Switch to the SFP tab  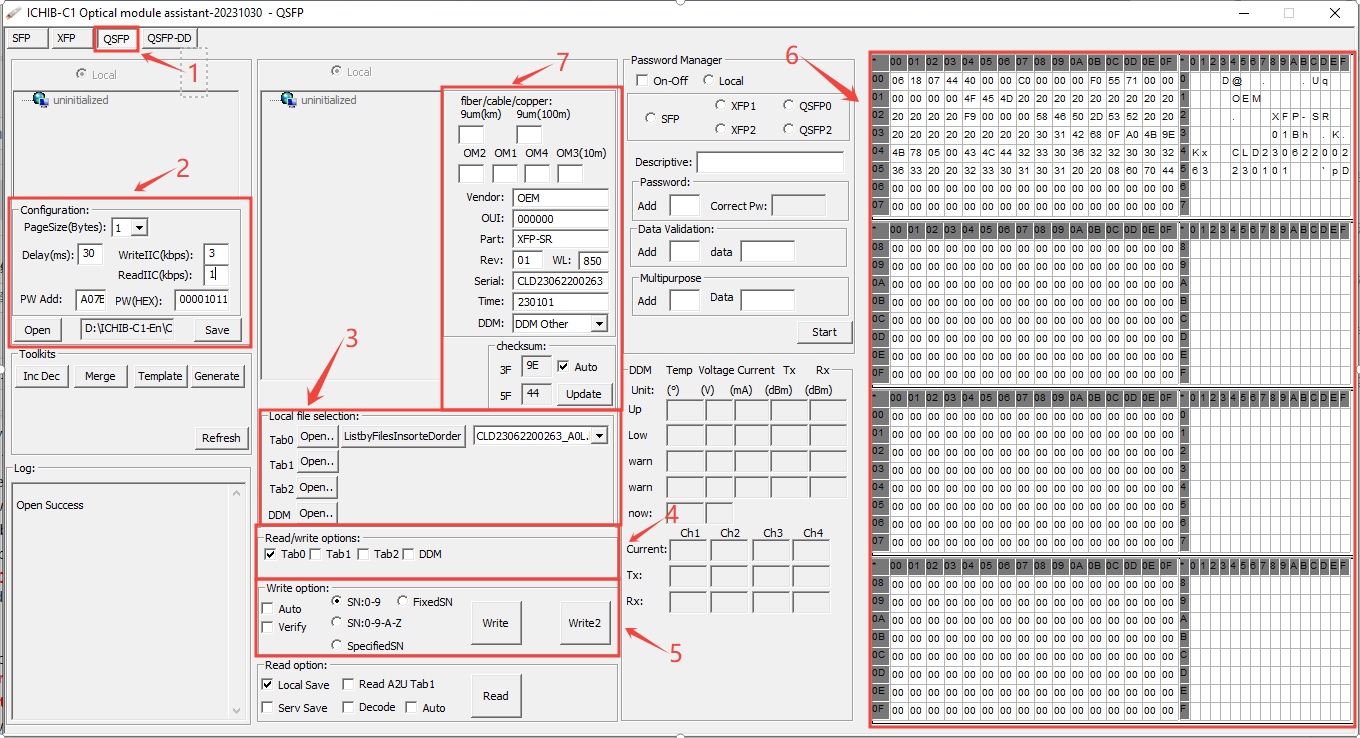click(25, 38)
